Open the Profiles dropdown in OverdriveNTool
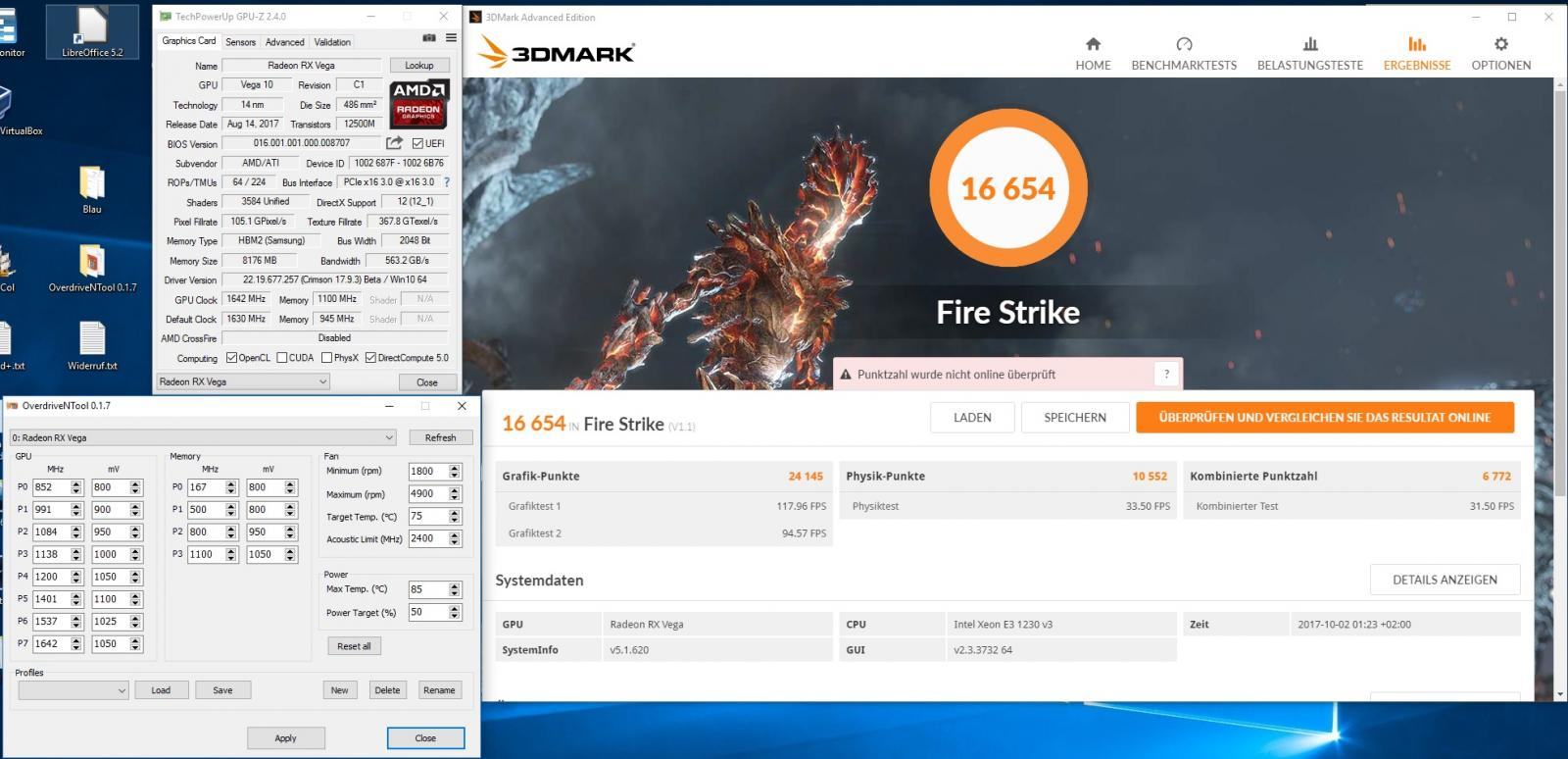The image size is (1568, 759). pyautogui.click(x=73, y=690)
